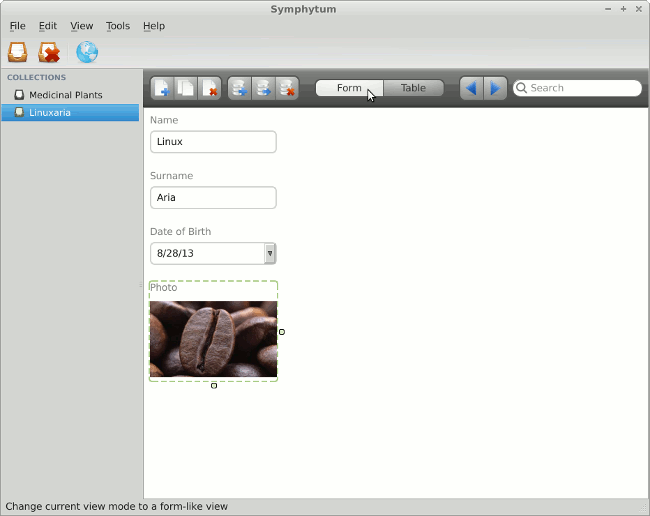This screenshot has height=516, width=650.
Task: Click the delete field icon
Action: pyautogui.click(x=287, y=88)
